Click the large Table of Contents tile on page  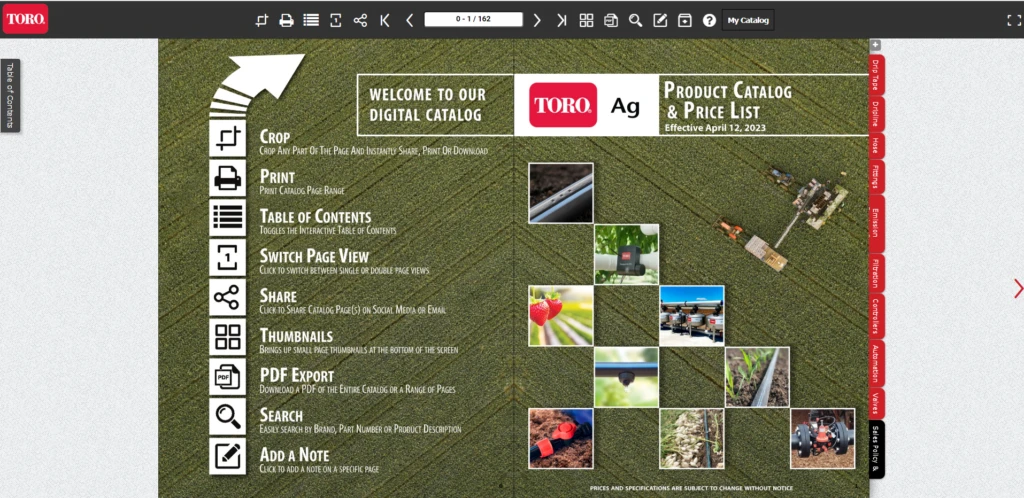click(227, 217)
